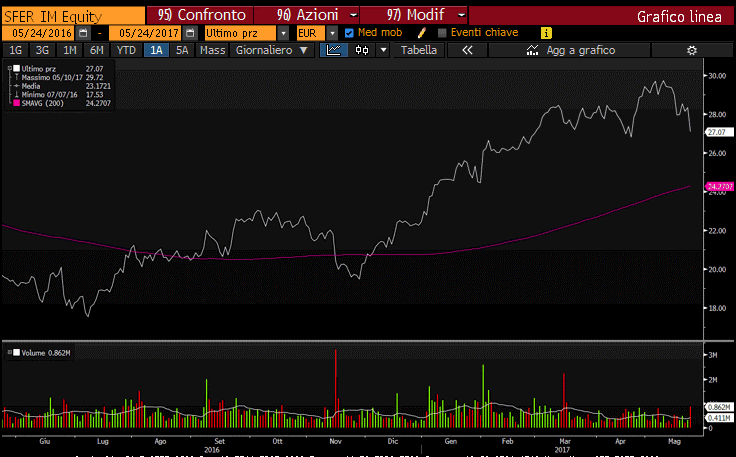
Task: Expand the EUR currency dropdown arrow
Action: 332,33
